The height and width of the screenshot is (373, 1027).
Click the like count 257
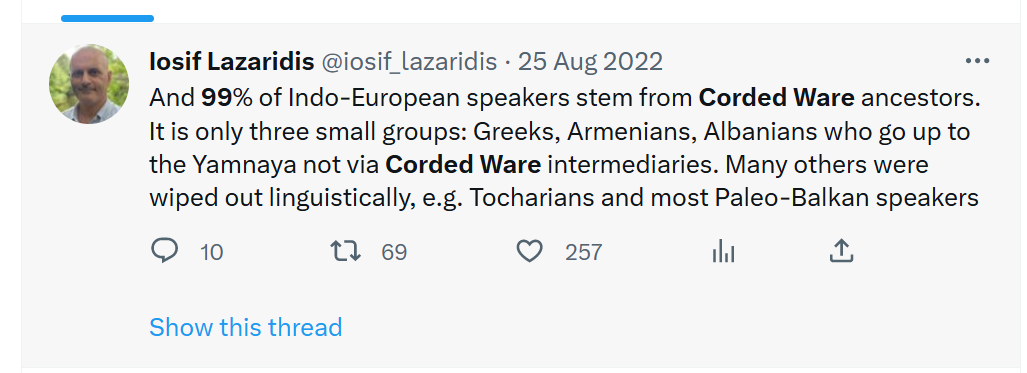(584, 252)
